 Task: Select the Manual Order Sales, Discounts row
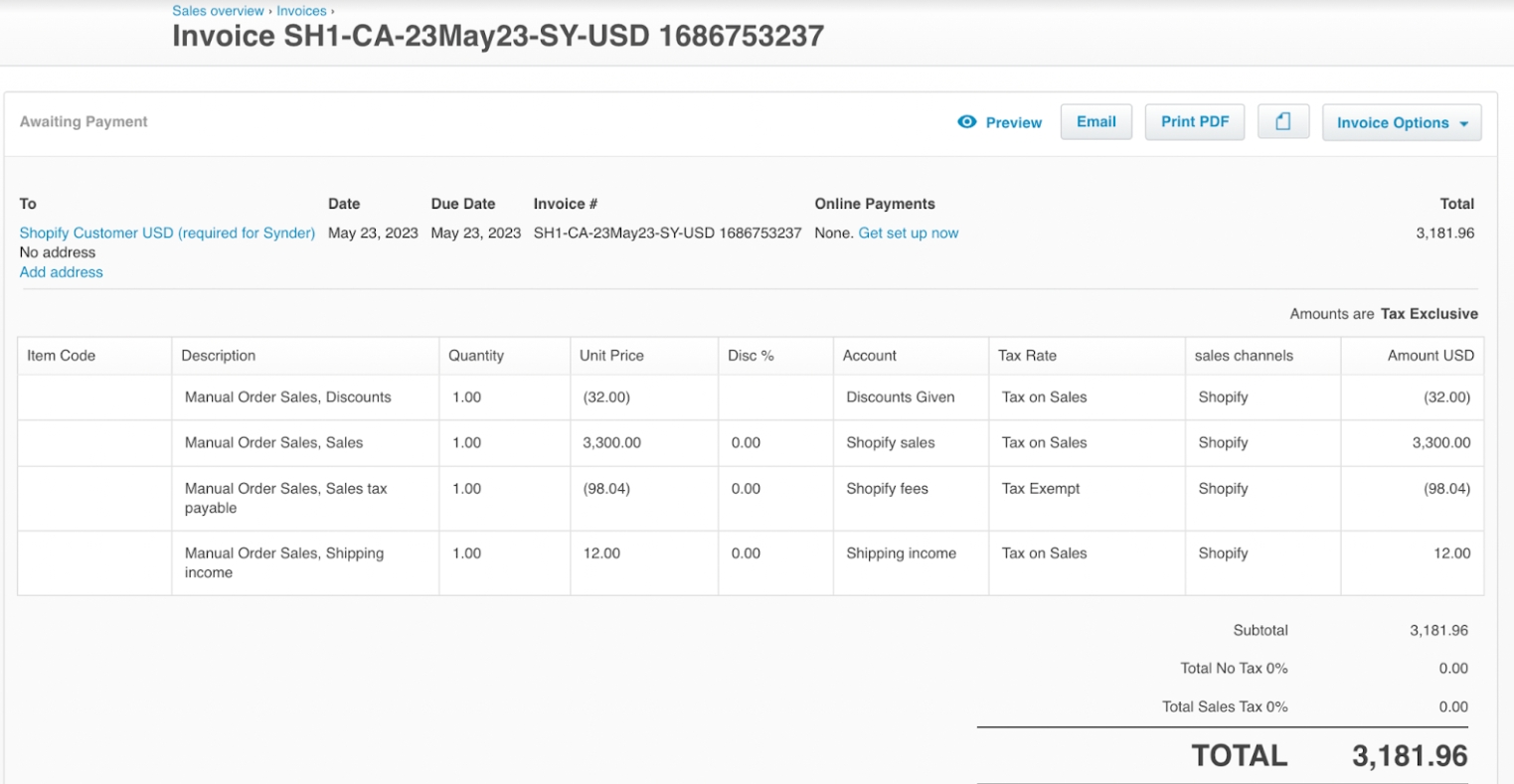[287, 396]
